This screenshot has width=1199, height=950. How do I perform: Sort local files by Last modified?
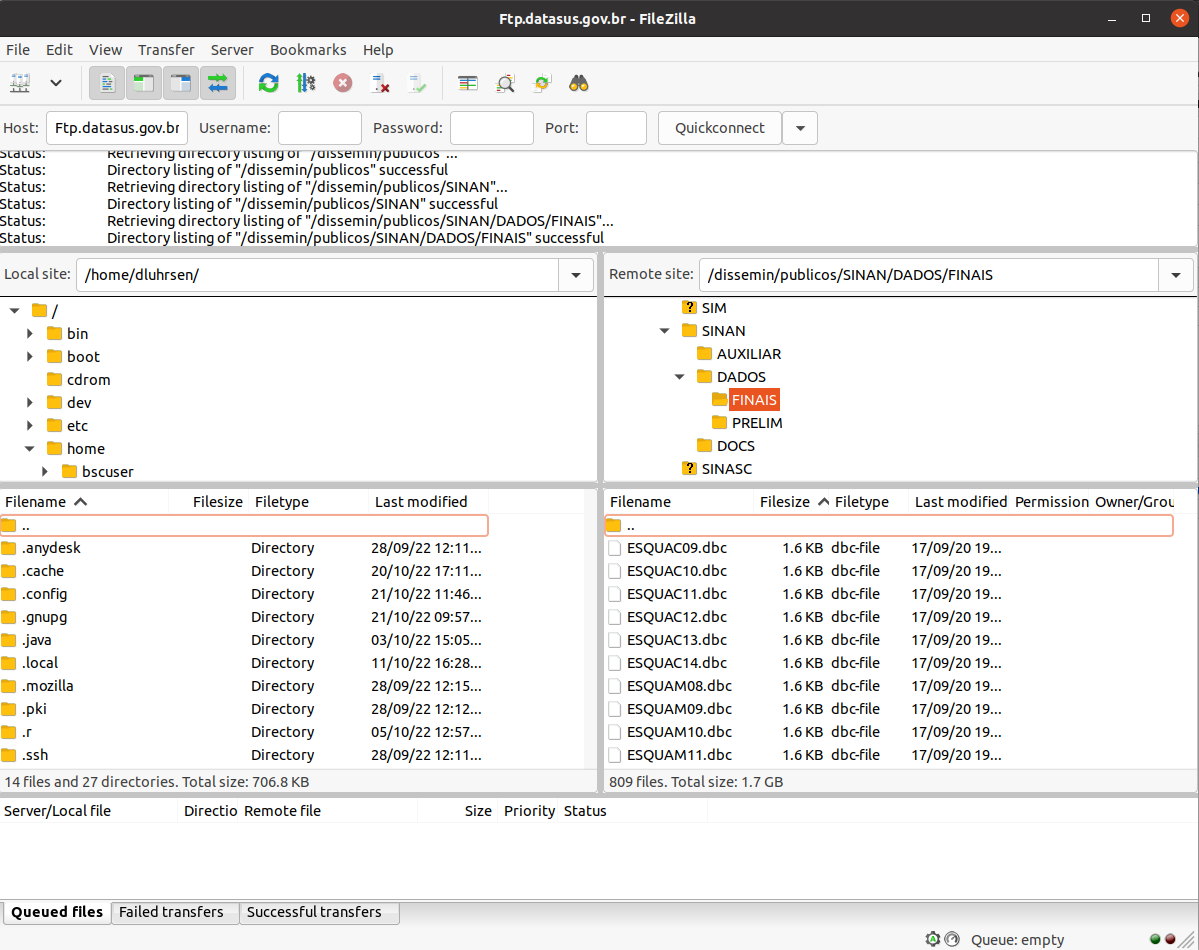click(x=428, y=502)
